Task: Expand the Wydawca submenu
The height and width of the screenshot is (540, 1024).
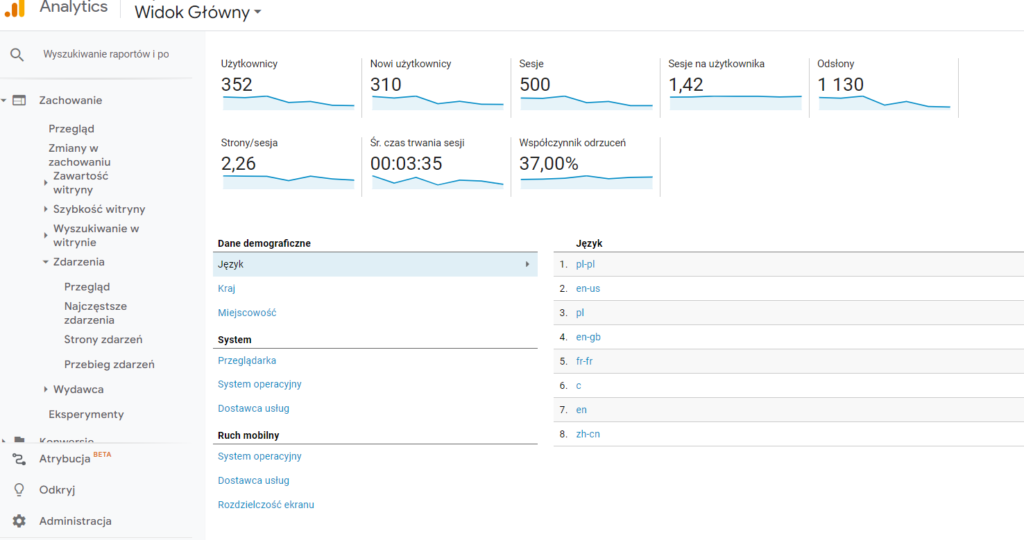Action: click(x=45, y=389)
